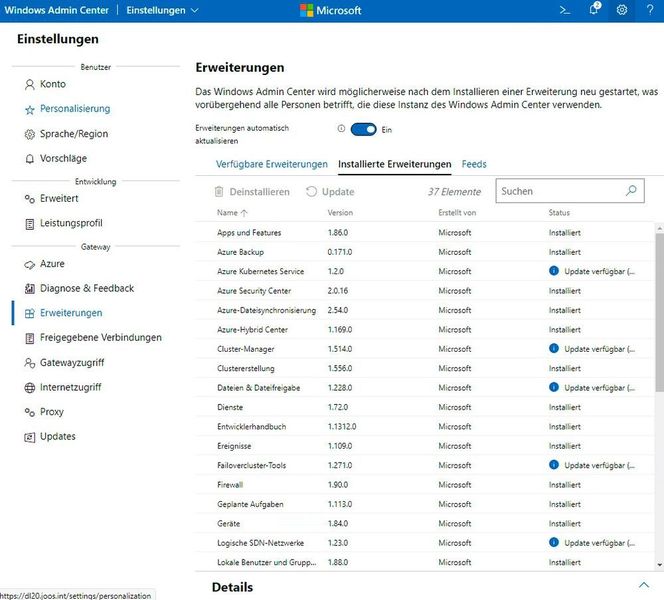Viewport: 664px width, 600px height.
Task: Click the Update button in toolbar
Action: (x=330, y=192)
